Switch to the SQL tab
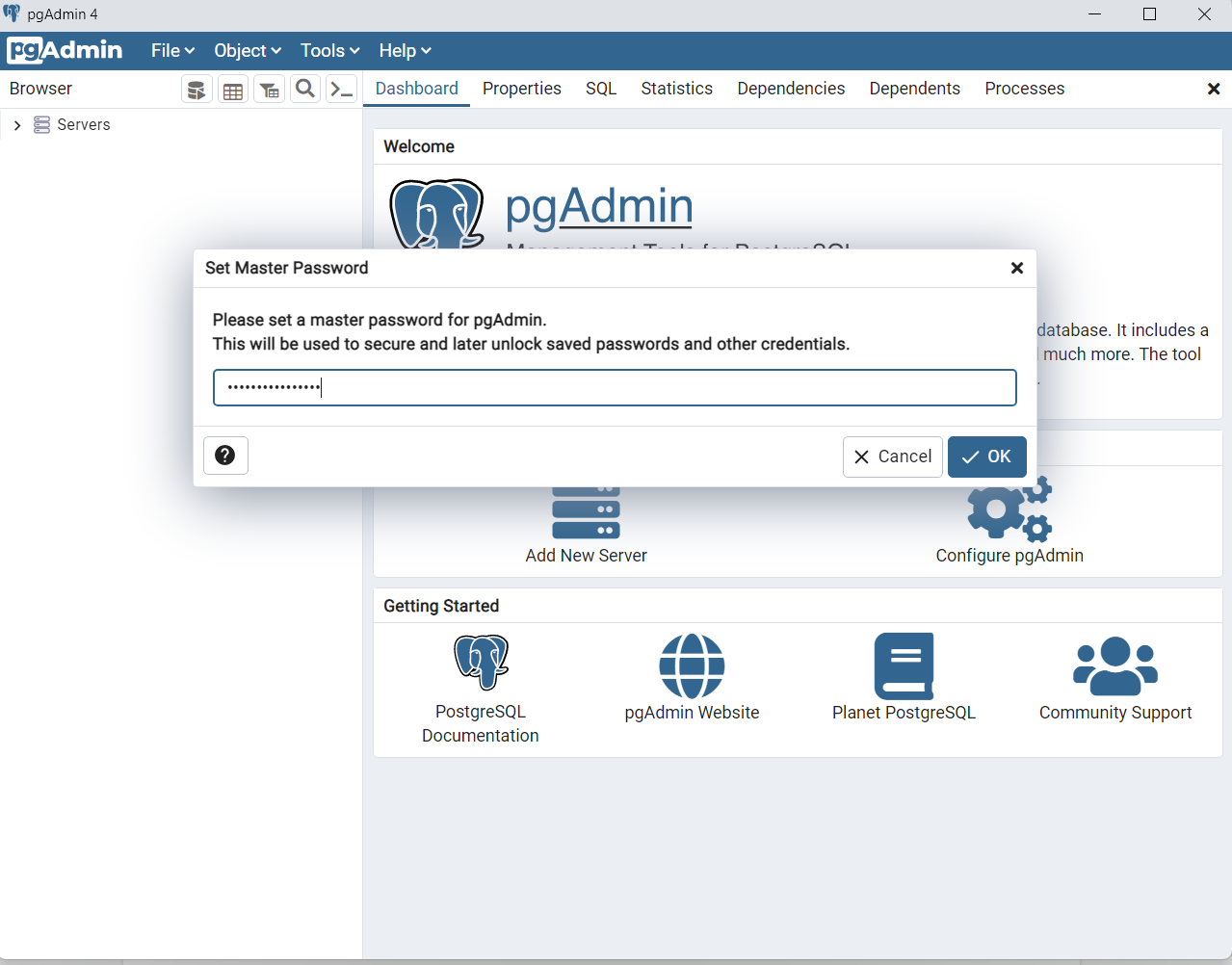Viewport: 1232px width, 965px height. pyautogui.click(x=601, y=89)
